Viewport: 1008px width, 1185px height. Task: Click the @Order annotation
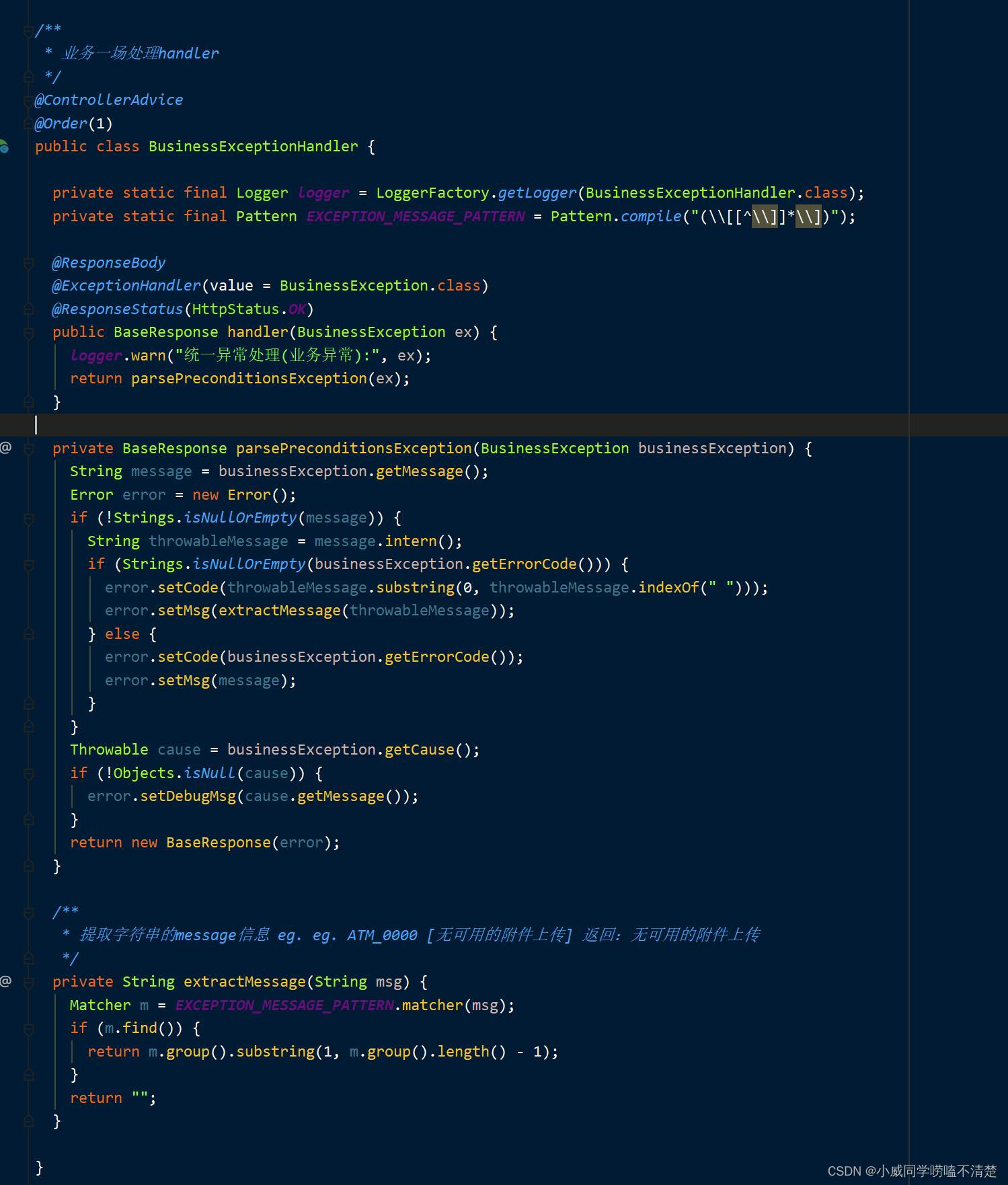61,123
